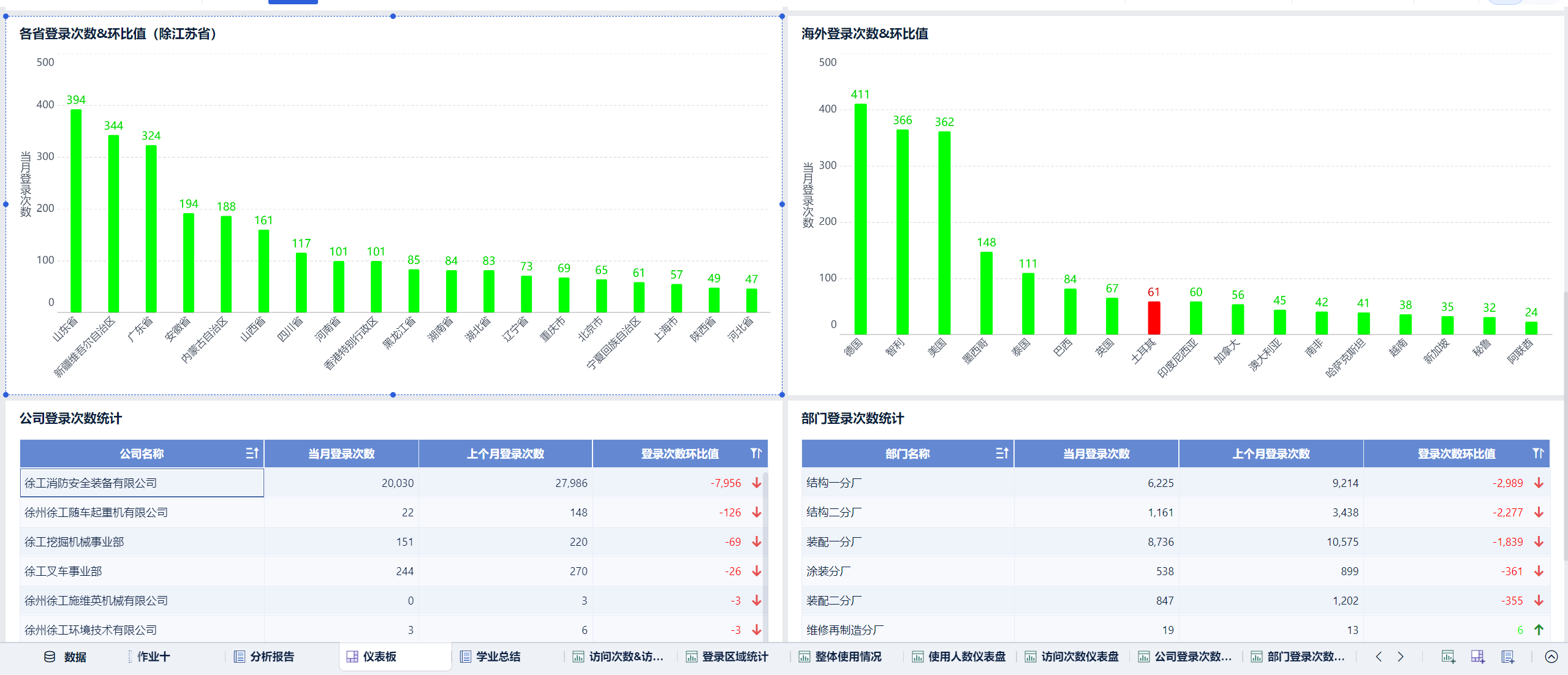Open the 登录区域统计 tab
The width and height of the screenshot is (1568, 675).
pos(734,657)
